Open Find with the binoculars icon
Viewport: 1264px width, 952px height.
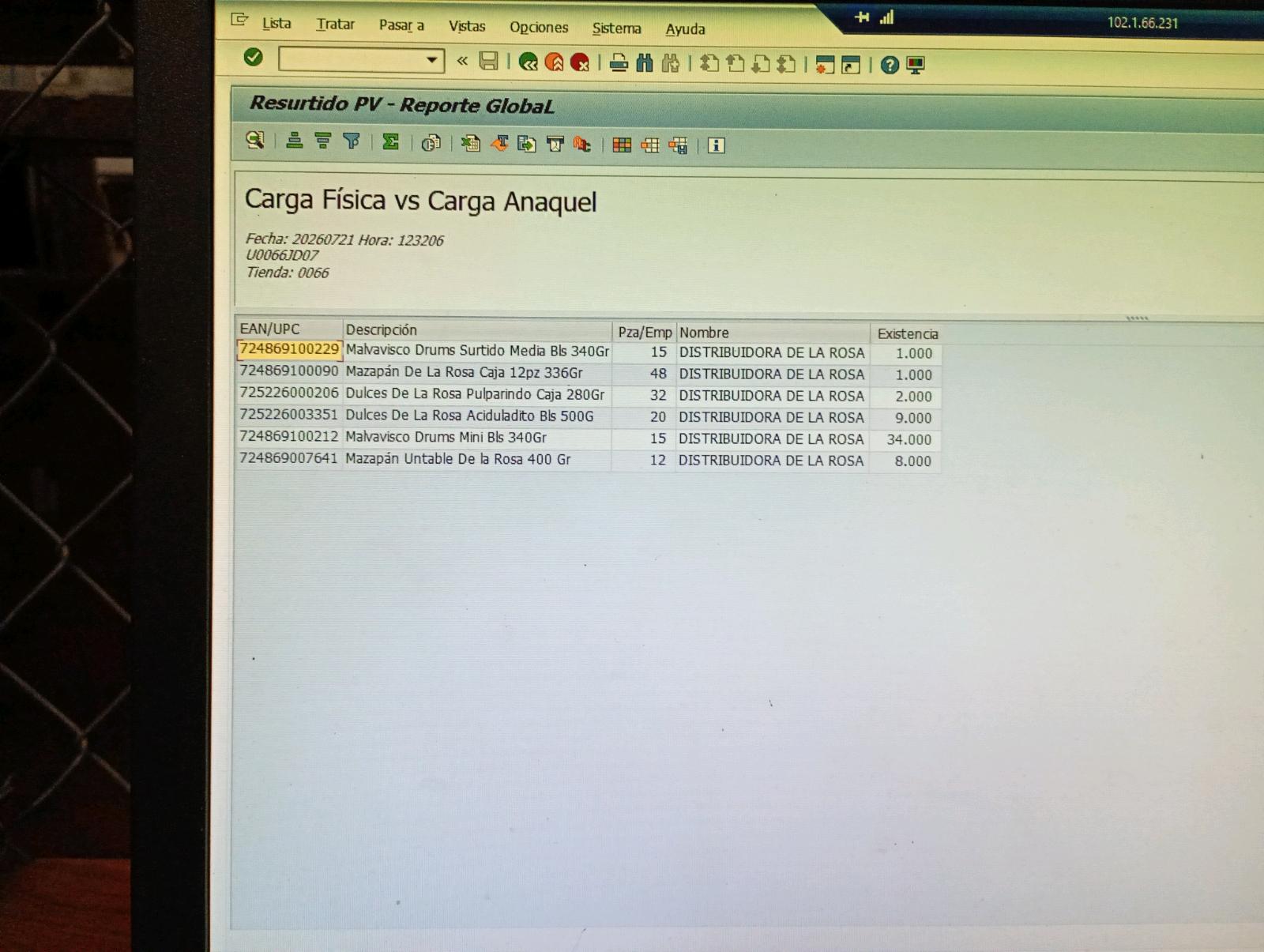tap(645, 62)
